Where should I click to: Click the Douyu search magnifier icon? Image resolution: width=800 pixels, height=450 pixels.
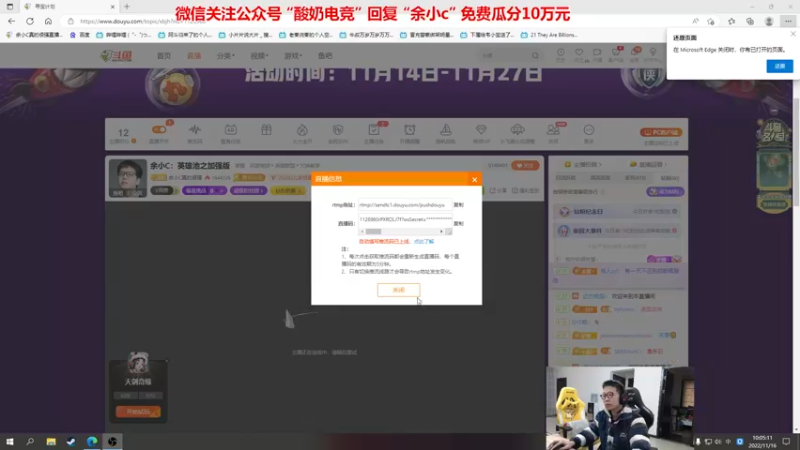pyautogui.click(x=535, y=55)
